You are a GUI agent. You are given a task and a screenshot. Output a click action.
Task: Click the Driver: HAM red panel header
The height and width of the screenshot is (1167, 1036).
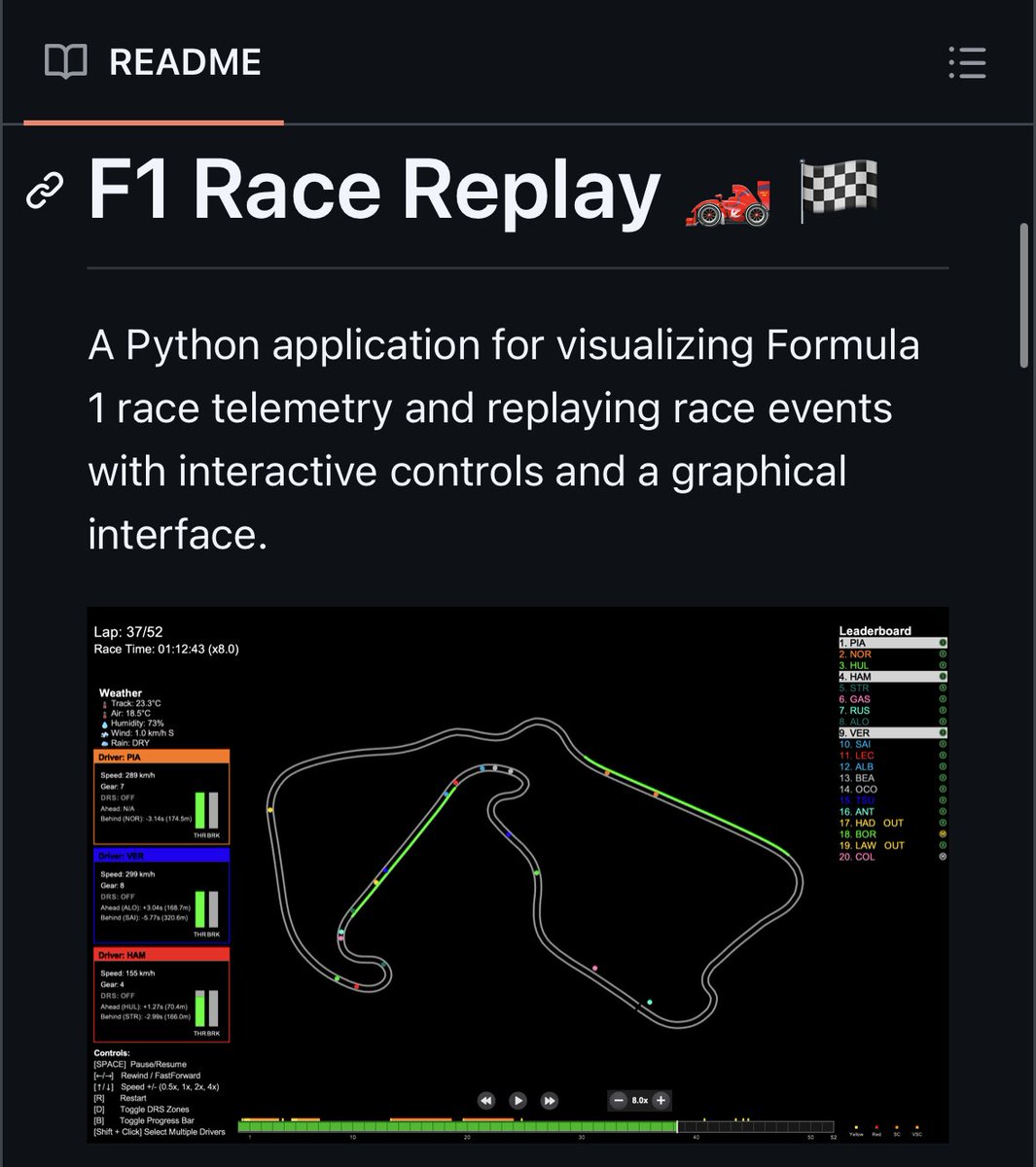(161, 955)
